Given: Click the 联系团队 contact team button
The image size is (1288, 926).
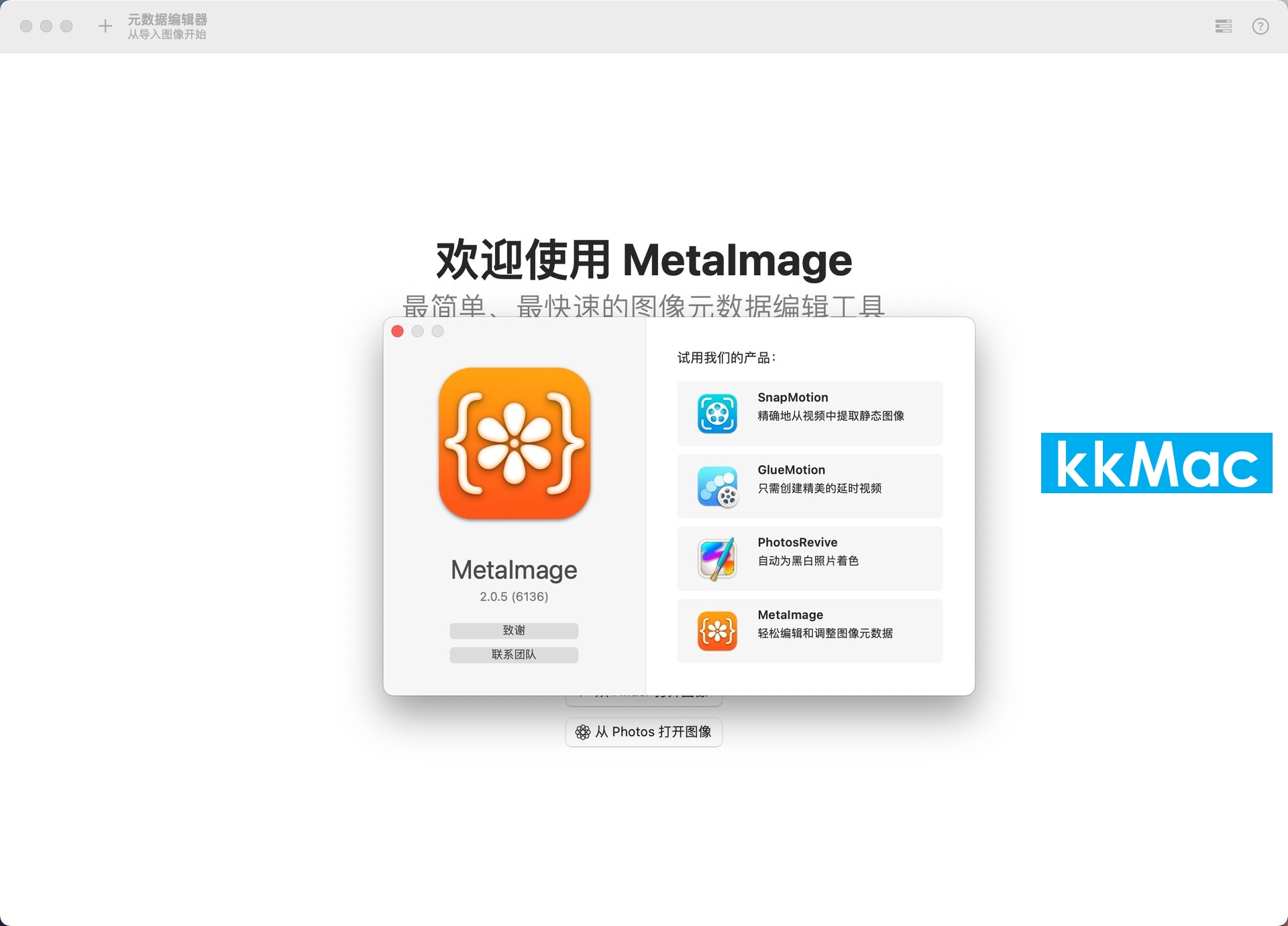Looking at the screenshot, I should pyautogui.click(x=514, y=654).
